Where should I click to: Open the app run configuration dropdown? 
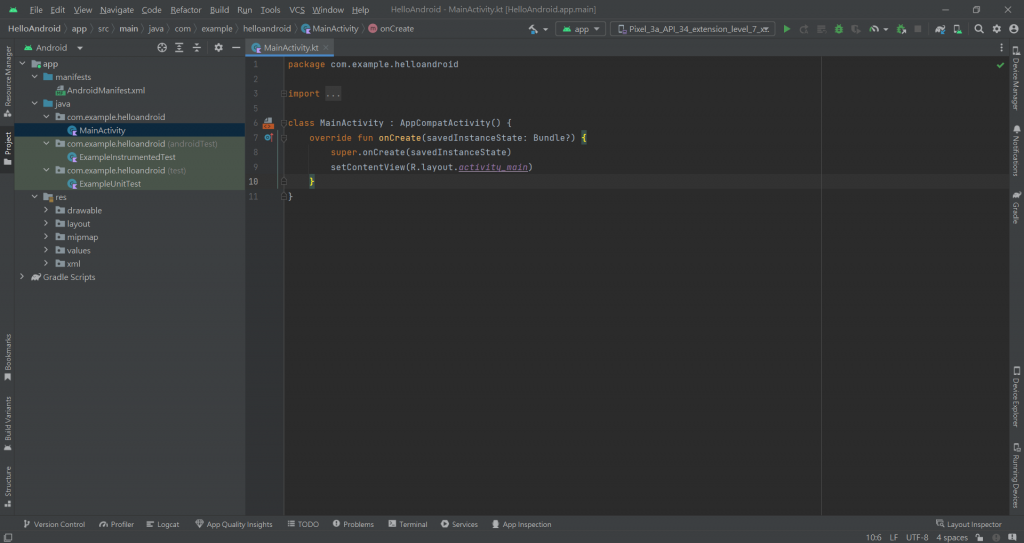[581, 29]
